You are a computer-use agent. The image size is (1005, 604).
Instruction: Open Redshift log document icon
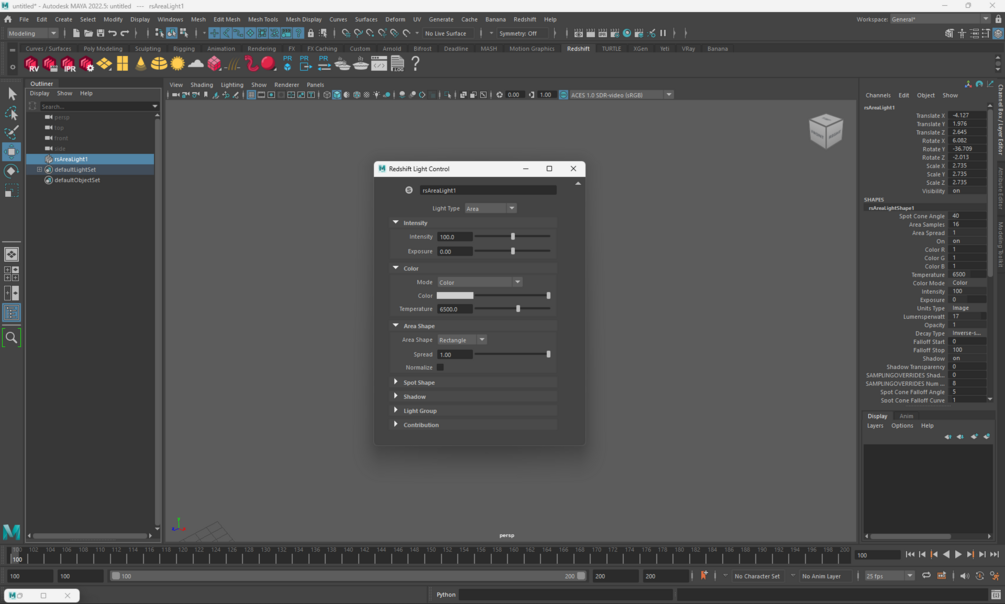(x=397, y=63)
